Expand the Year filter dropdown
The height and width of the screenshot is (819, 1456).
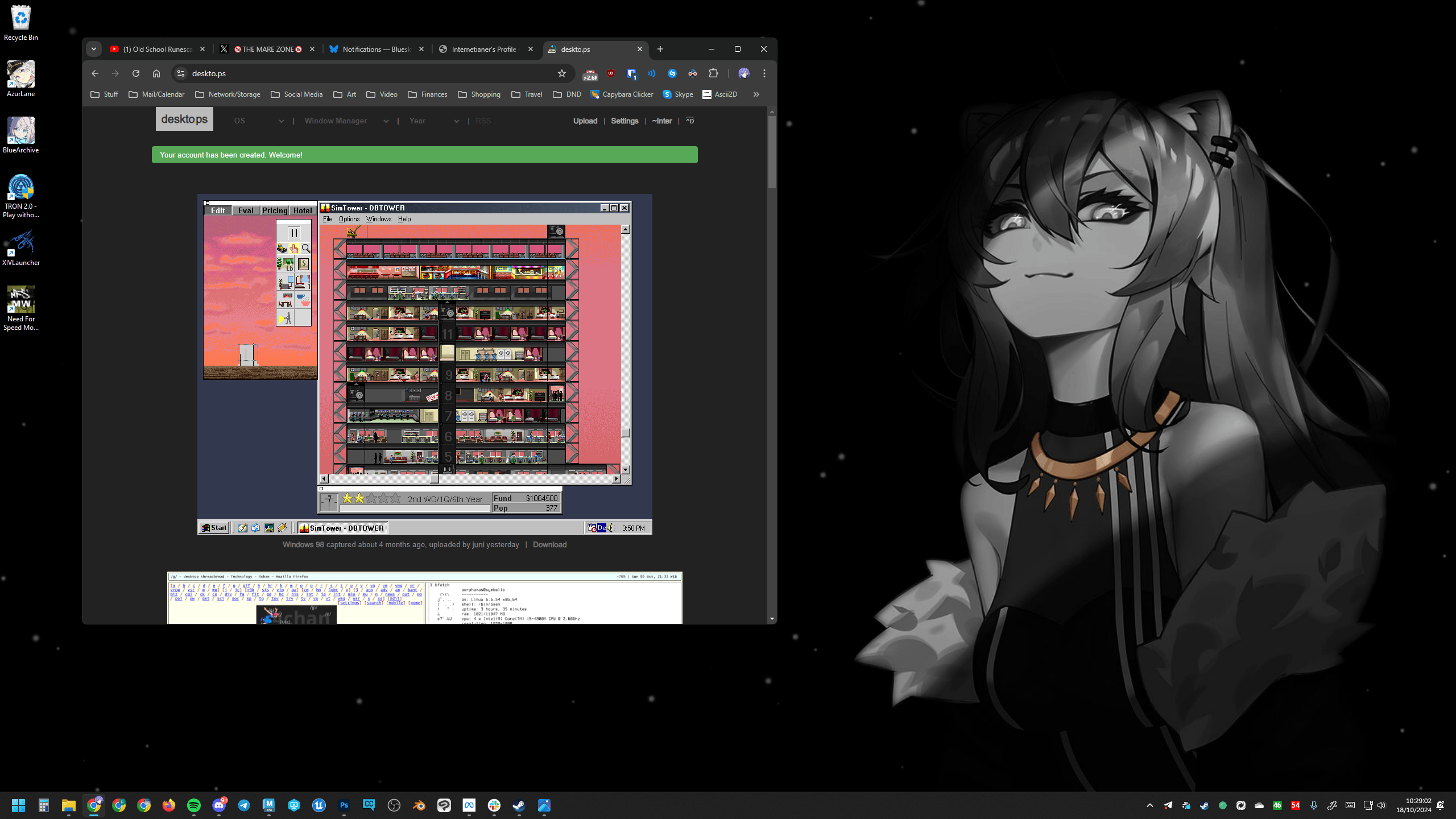(x=434, y=121)
